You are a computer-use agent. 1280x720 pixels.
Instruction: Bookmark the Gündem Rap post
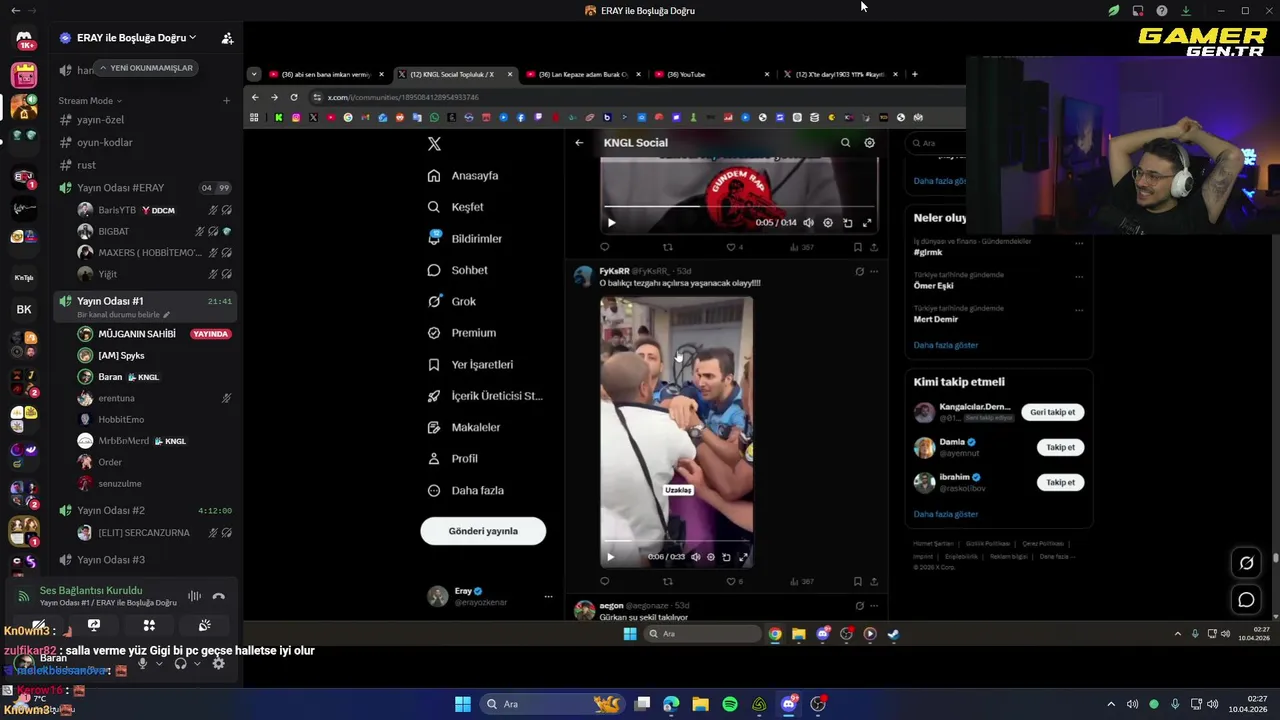coord(857,247)
